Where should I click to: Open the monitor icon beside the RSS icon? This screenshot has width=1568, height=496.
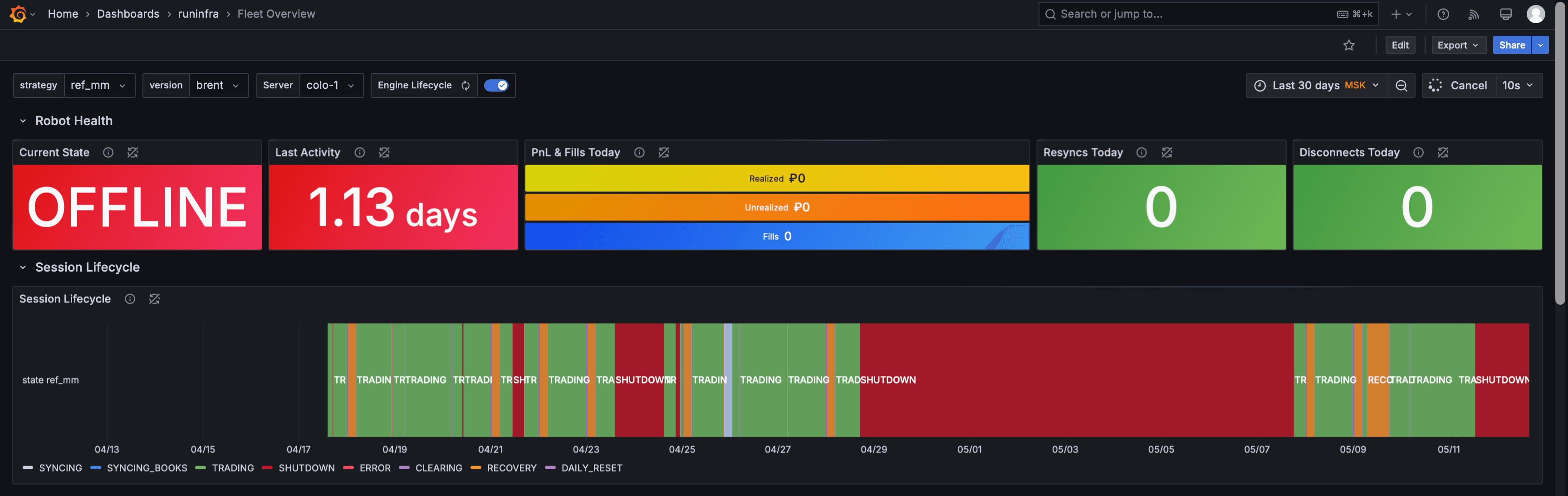click(1506, 14)
